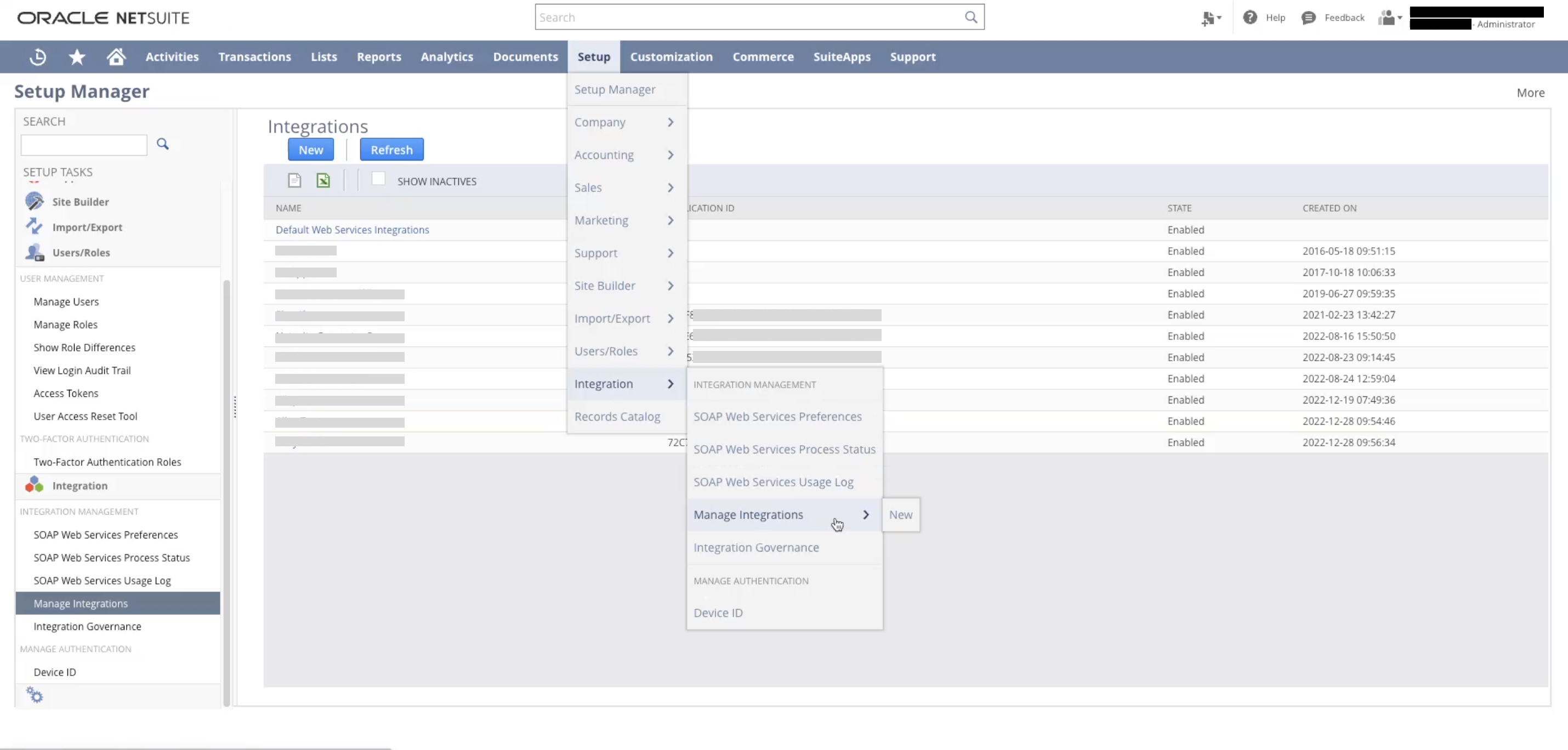Open the role switcher dropdown icon
Viewport: 1568px width, 750px height.
[x=1390, y=18]
